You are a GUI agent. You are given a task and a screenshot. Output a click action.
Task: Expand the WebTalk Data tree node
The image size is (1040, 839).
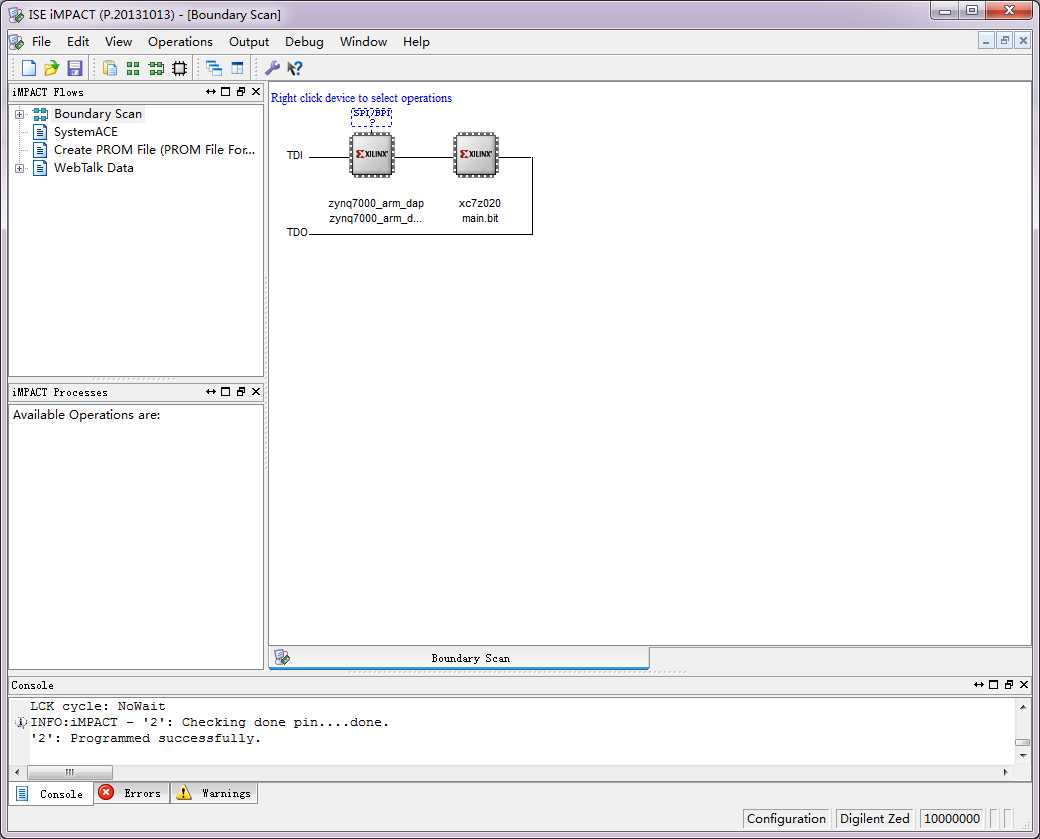[20, 168]
